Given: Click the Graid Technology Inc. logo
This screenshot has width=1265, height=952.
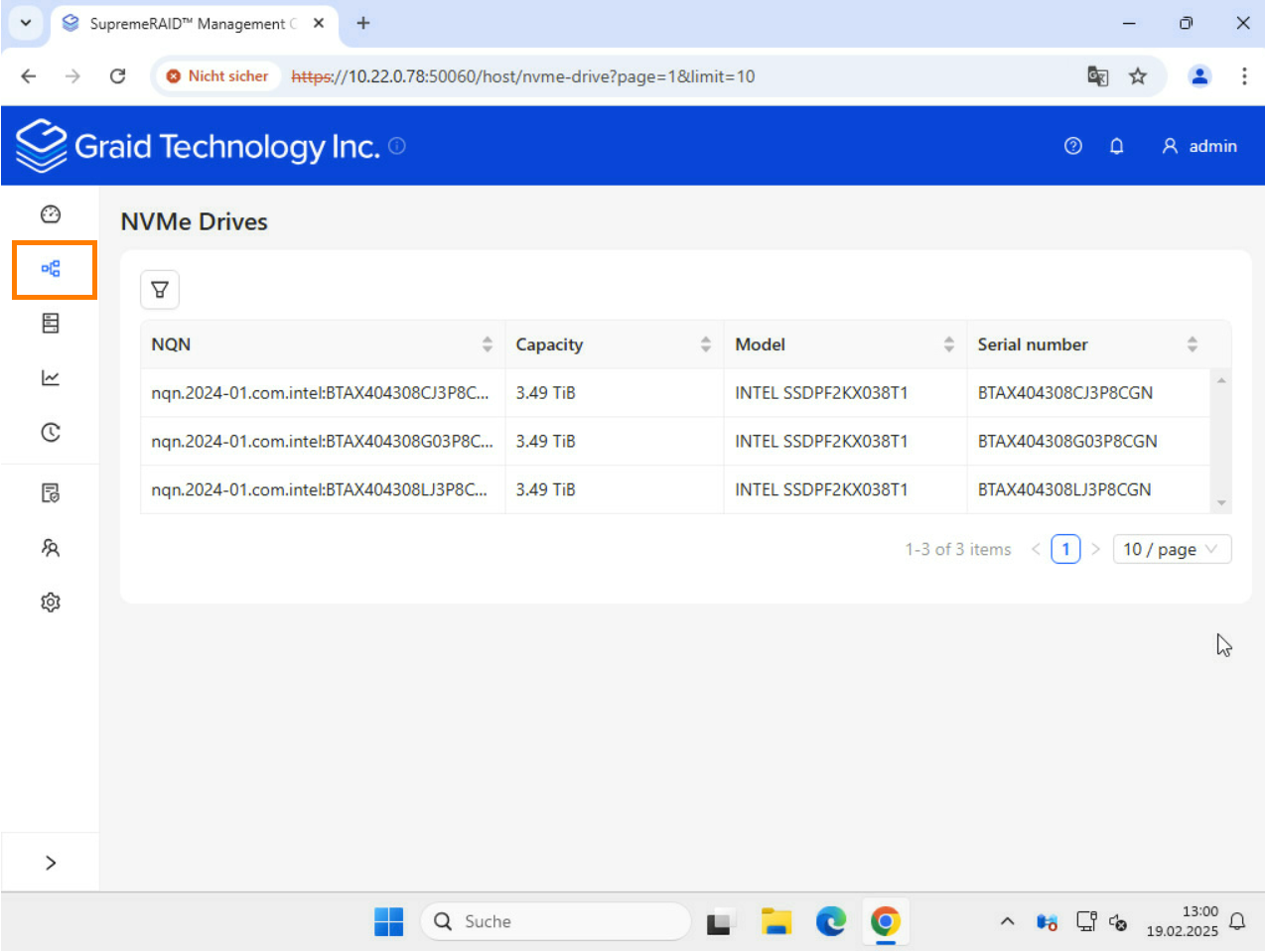Looking at the screenshot, I should click(198, 146).
